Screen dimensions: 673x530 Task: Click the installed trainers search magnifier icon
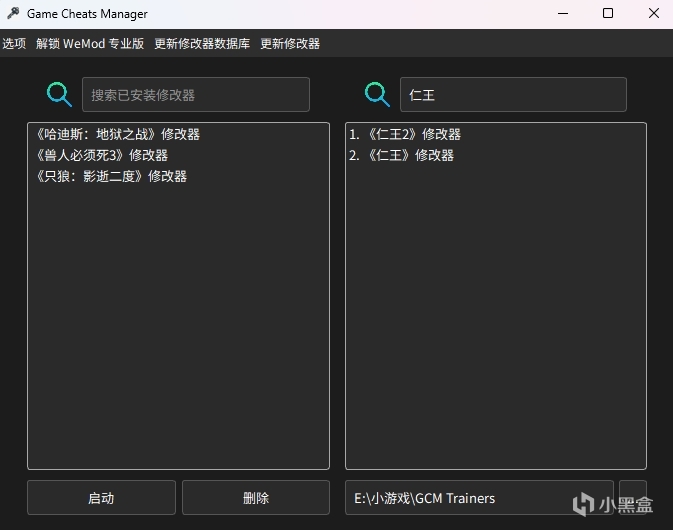click(x=59, y=94)
